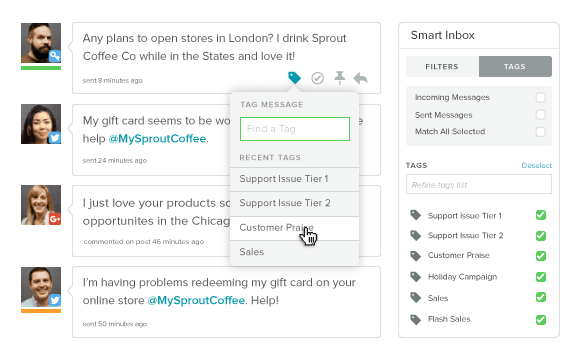Pin the London stores message

pyautogui.click(x=340, y=78)
